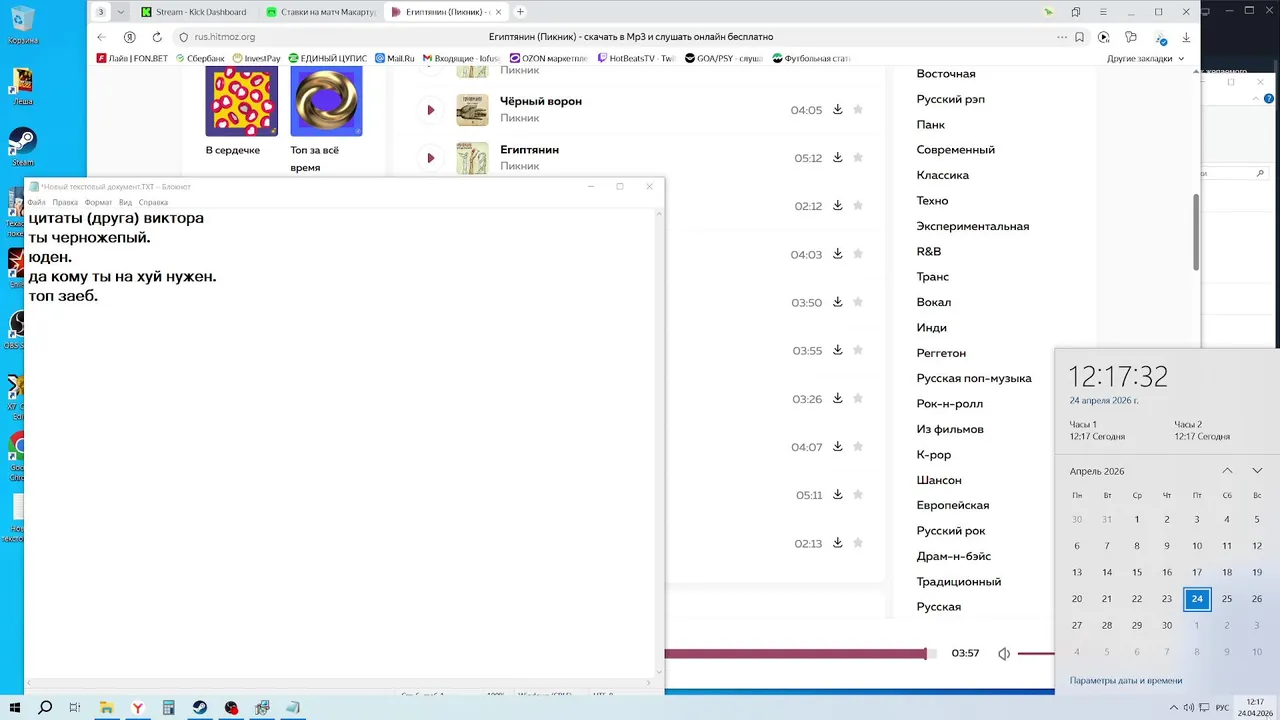Star the 03:55 track
Screen dimensions: 1280x720
tap(858, 350)
